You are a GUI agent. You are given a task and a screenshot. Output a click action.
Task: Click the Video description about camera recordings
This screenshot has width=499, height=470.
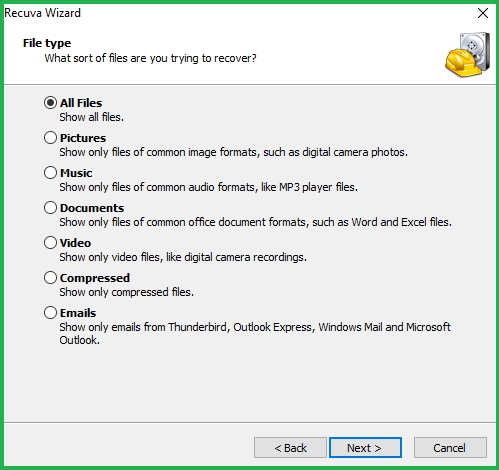coord(183,257)
